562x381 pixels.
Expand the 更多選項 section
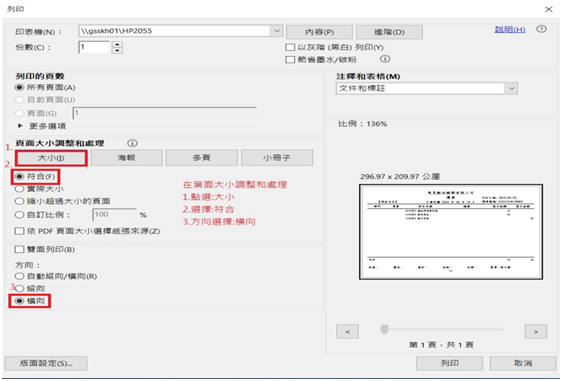click(20, 126)
